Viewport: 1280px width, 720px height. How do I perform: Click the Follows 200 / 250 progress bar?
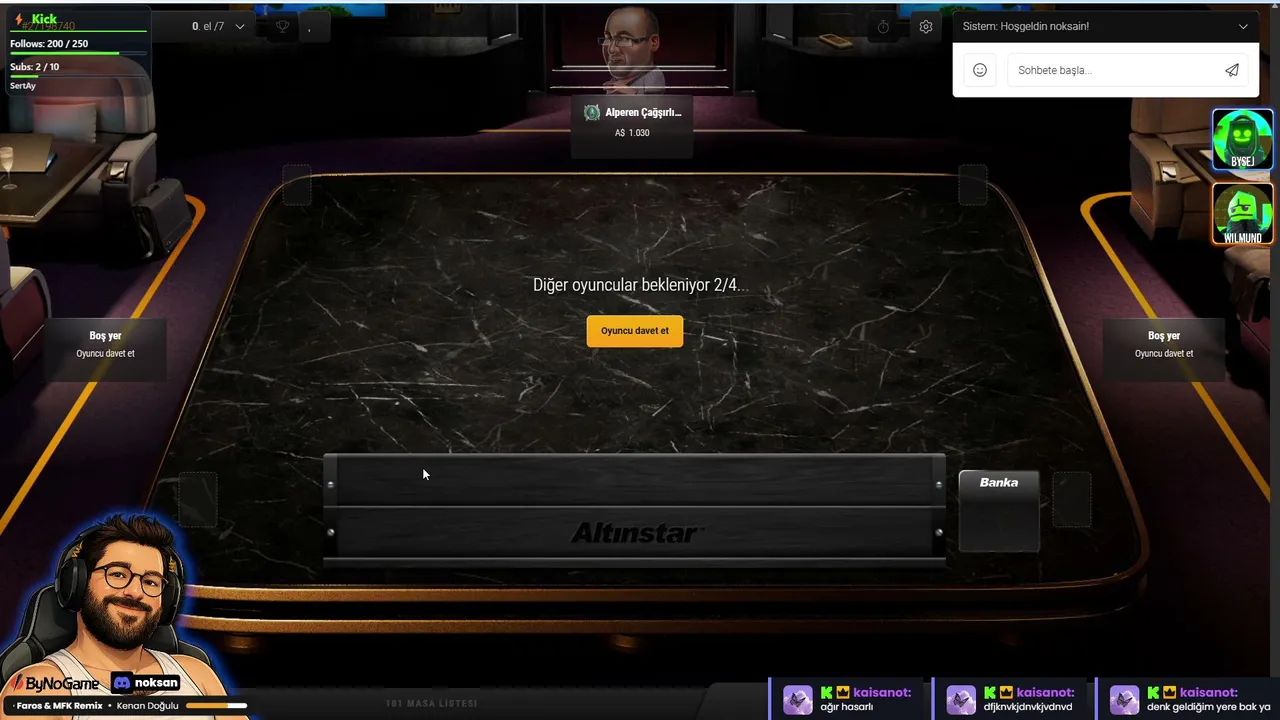click(78, 53)
